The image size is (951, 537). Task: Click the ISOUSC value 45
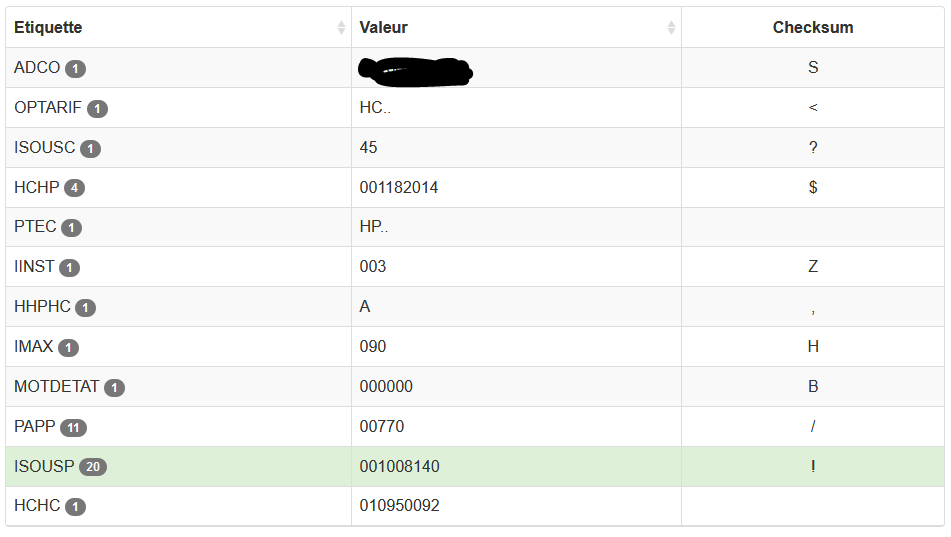(368, 147)
